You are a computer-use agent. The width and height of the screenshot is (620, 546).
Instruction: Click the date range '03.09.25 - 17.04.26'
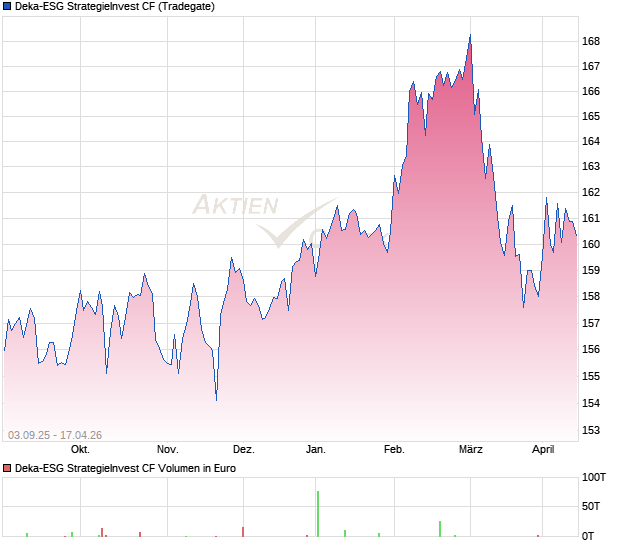[55, 435]
